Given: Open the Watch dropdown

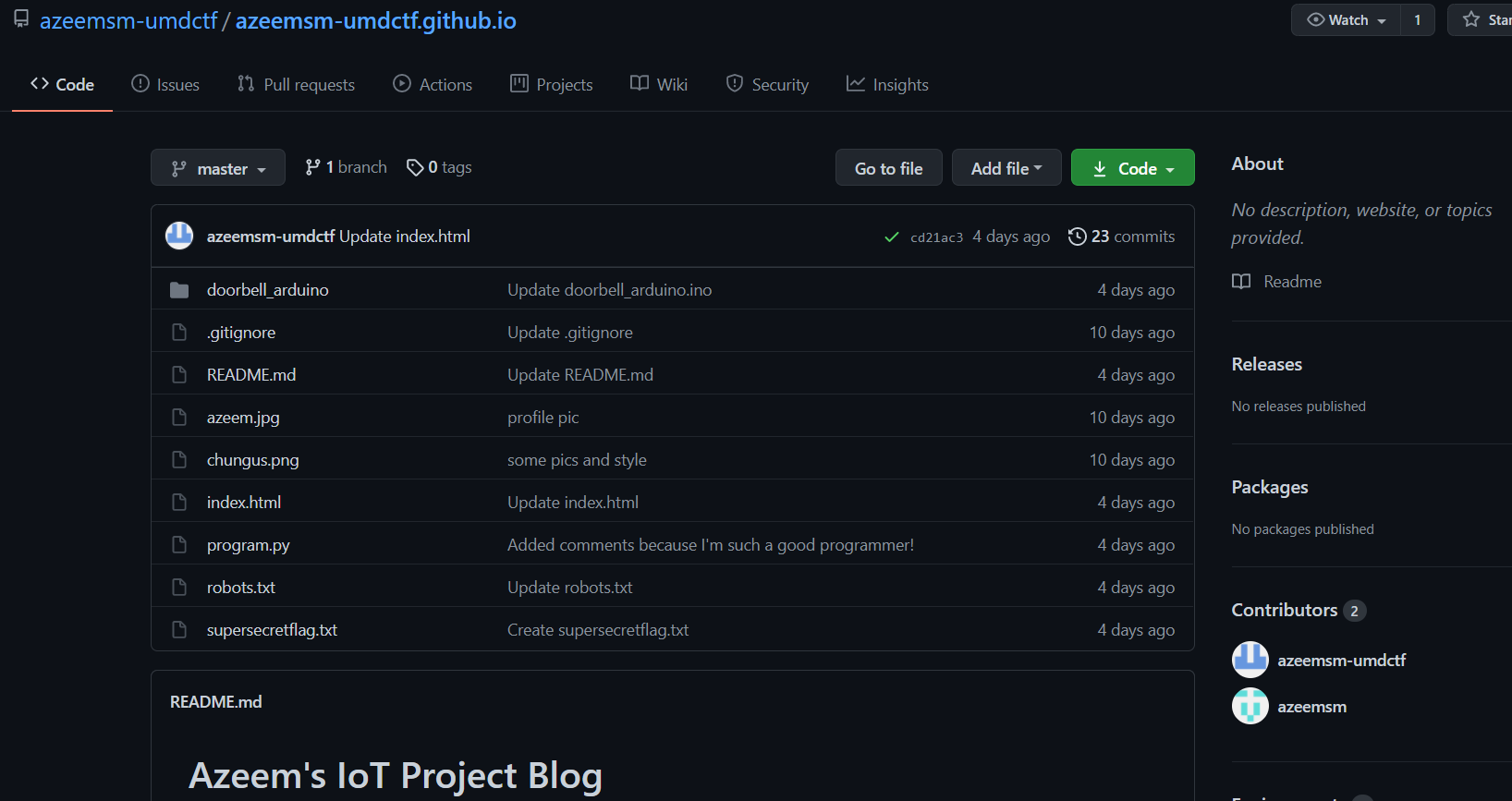Looking at the screenshot, I should (1347, 19).
